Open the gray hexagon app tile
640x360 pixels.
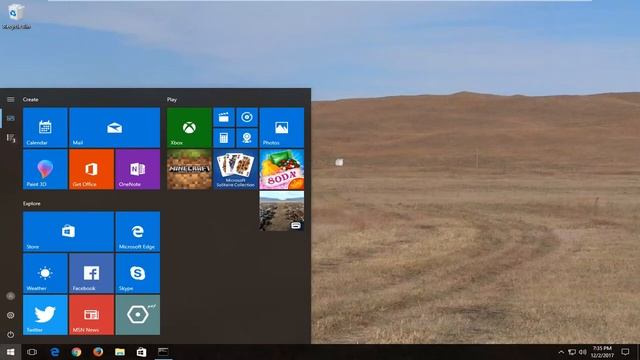pos(138,315)
